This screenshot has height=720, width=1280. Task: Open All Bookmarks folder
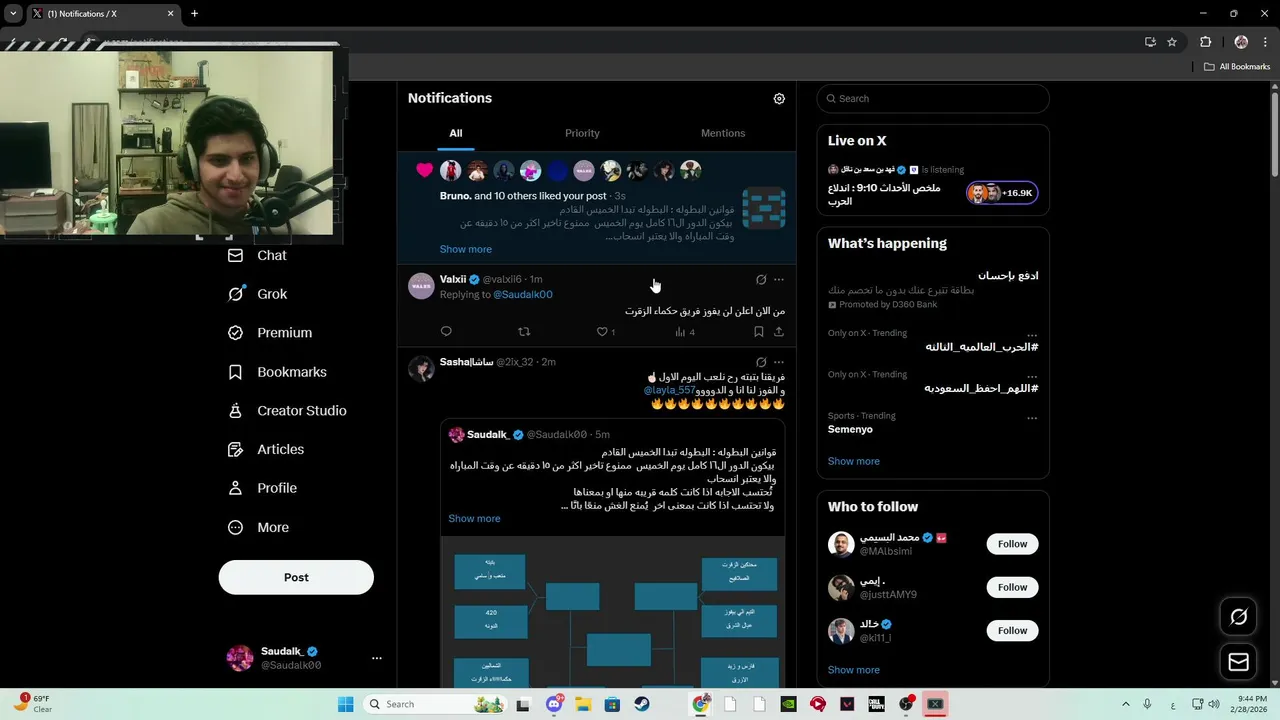click(1236, 67)
